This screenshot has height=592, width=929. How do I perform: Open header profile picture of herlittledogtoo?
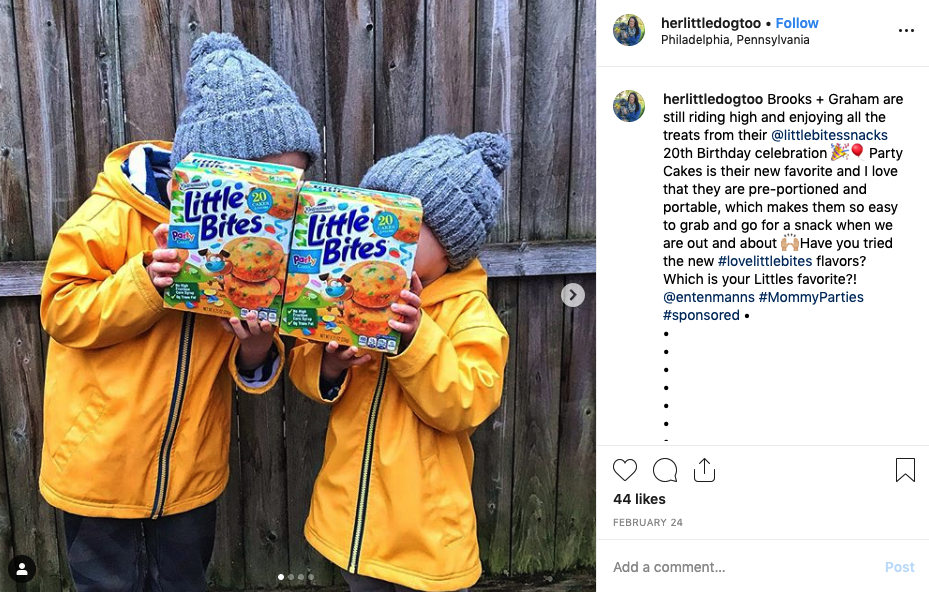tap(629, 30)
